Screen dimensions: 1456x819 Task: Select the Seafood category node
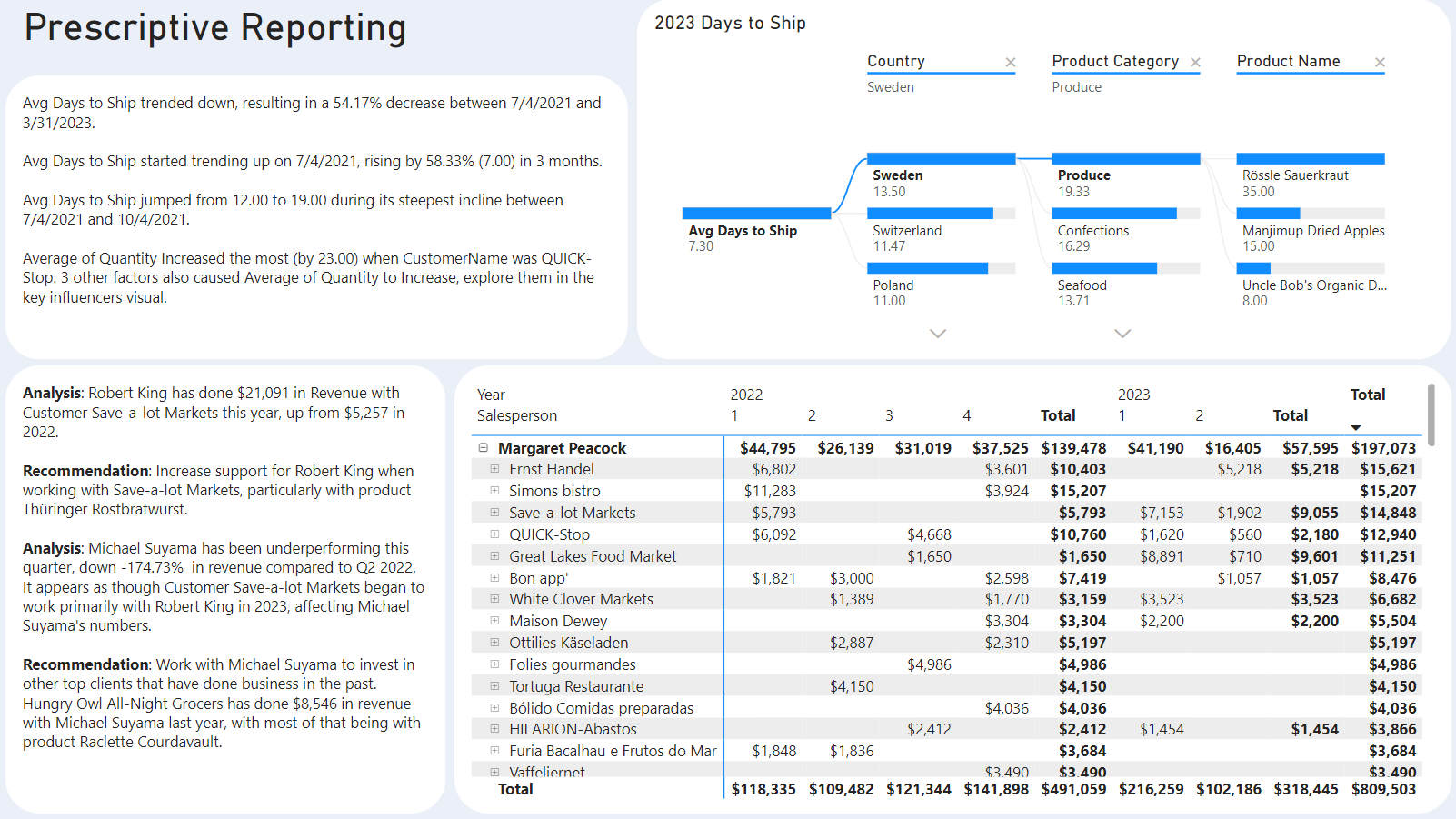[x=1125, y=285]
